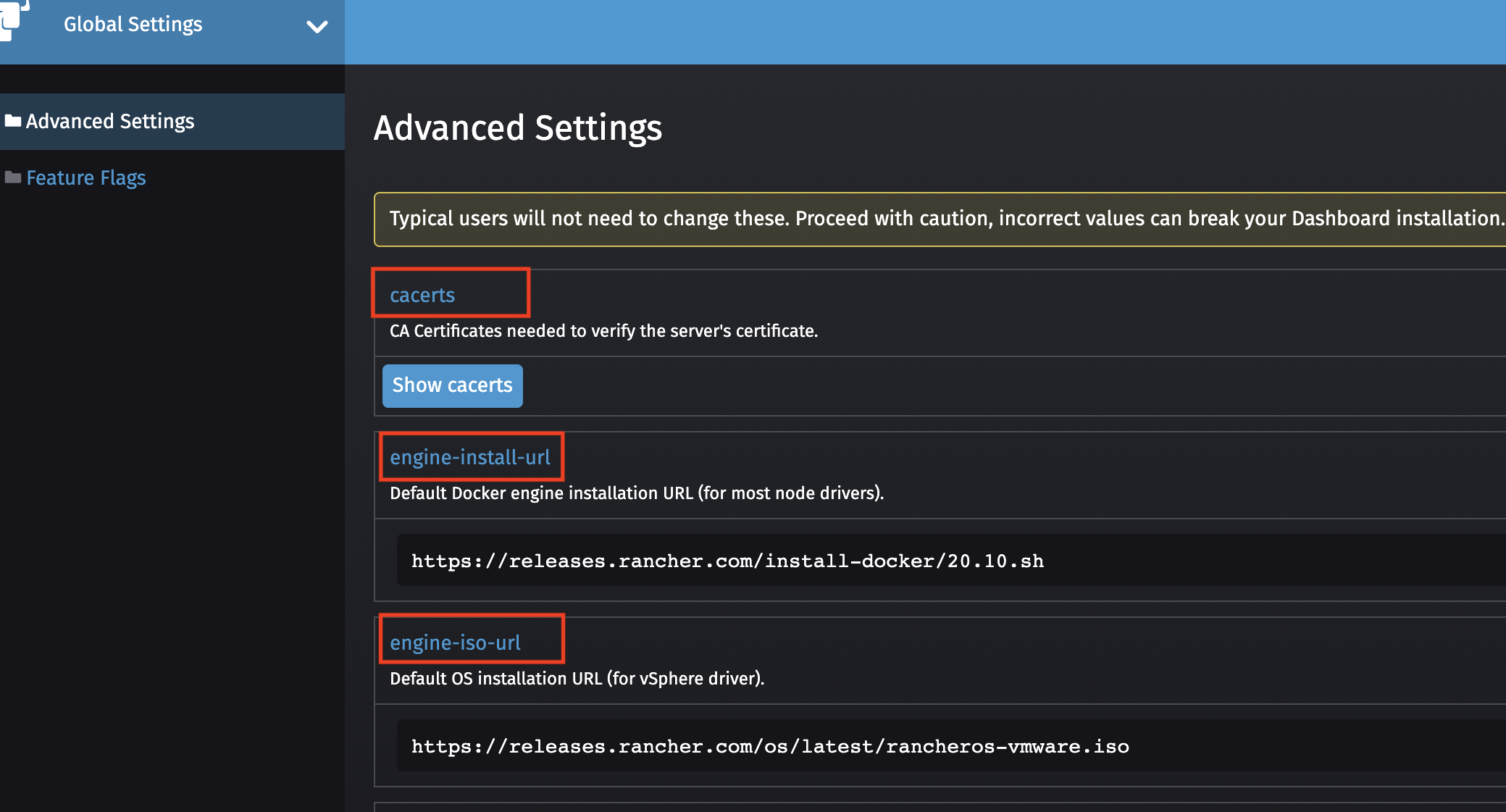Click the cacerts setting name
Image resolution: width=1506 pixels, height=812 pixels.
422,295
